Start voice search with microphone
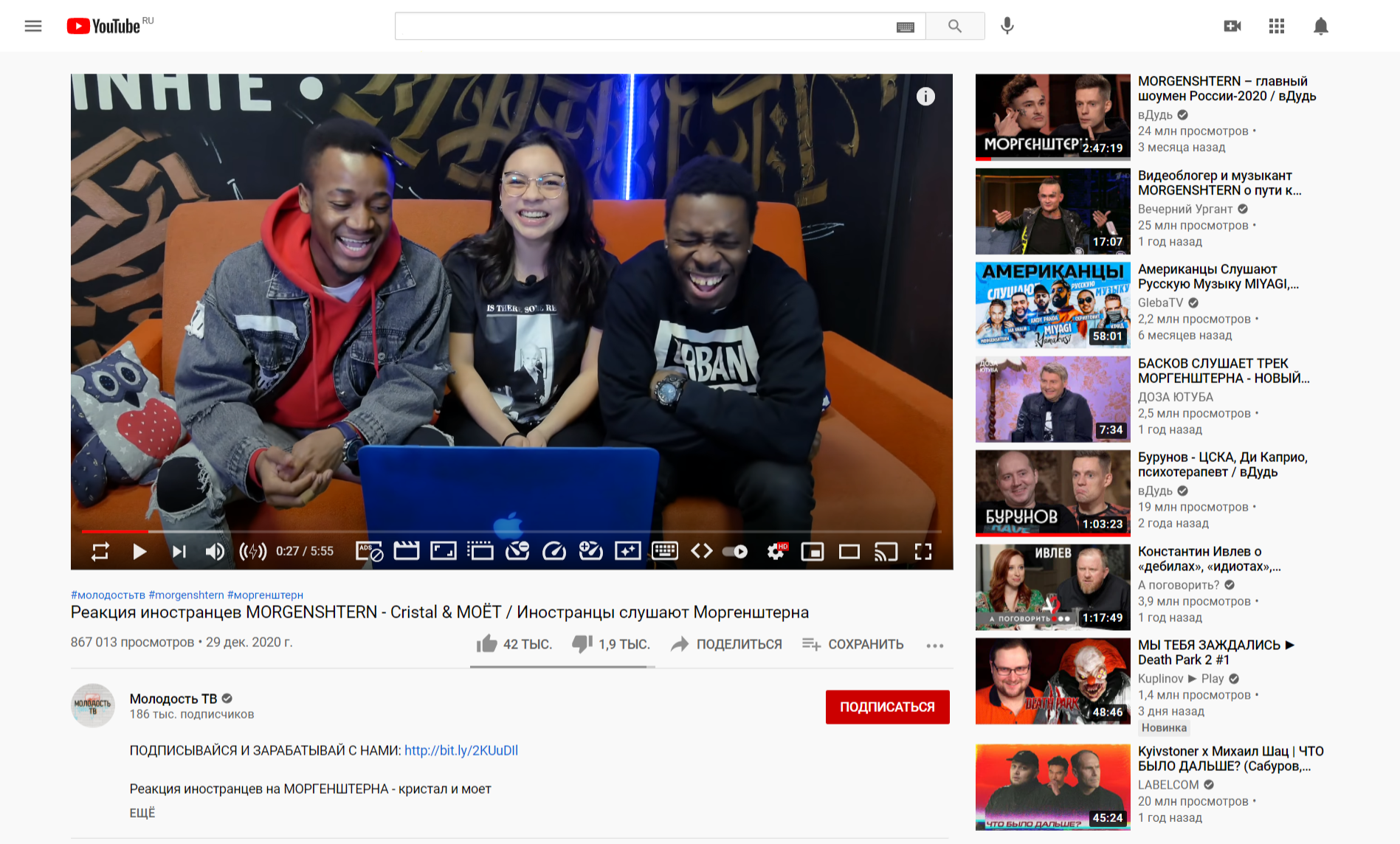The height and width of the screenshot is (844, 1400). coord(1007,26)
